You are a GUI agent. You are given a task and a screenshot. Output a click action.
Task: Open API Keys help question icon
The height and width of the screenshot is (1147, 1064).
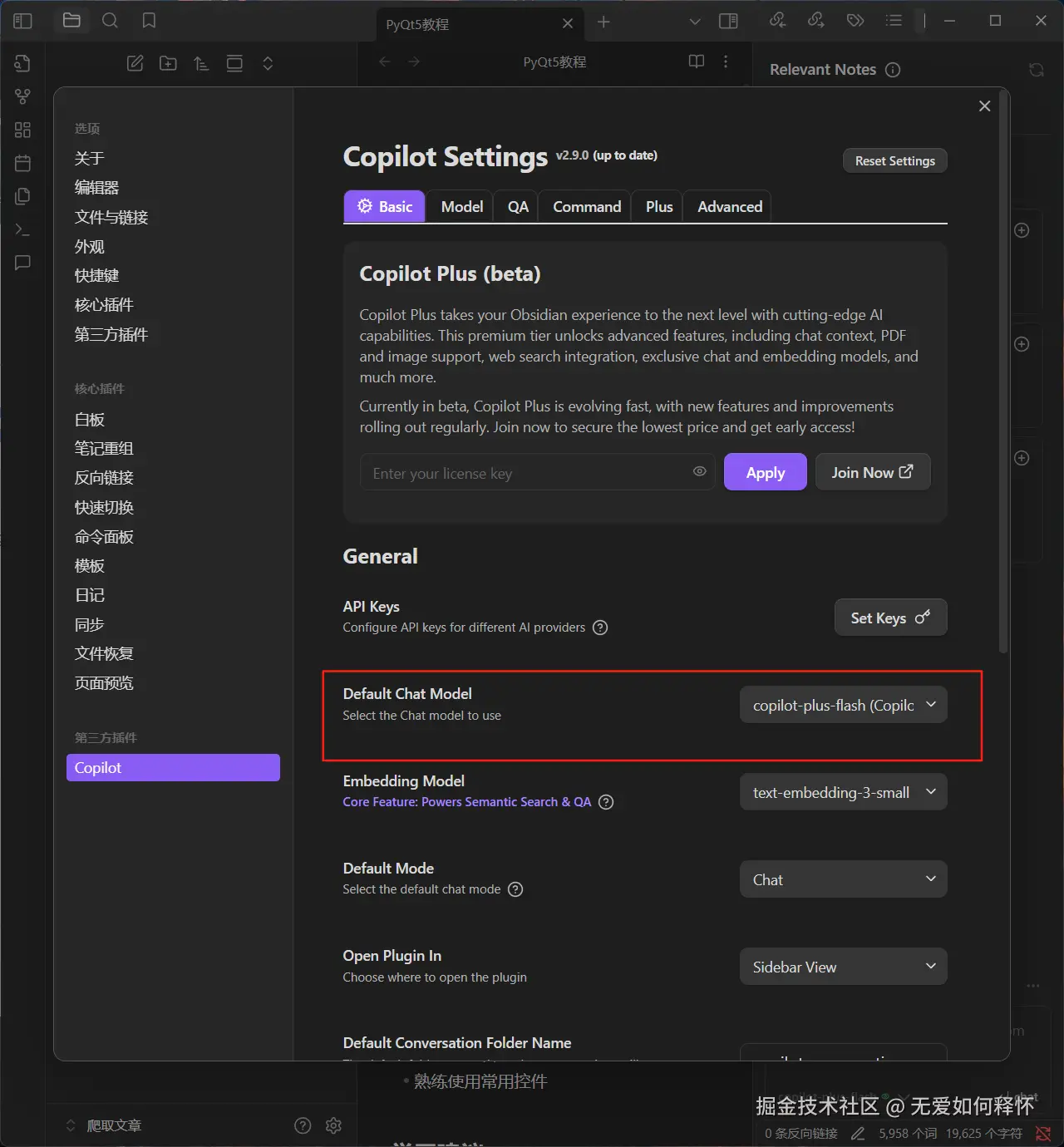click(600, 628)
